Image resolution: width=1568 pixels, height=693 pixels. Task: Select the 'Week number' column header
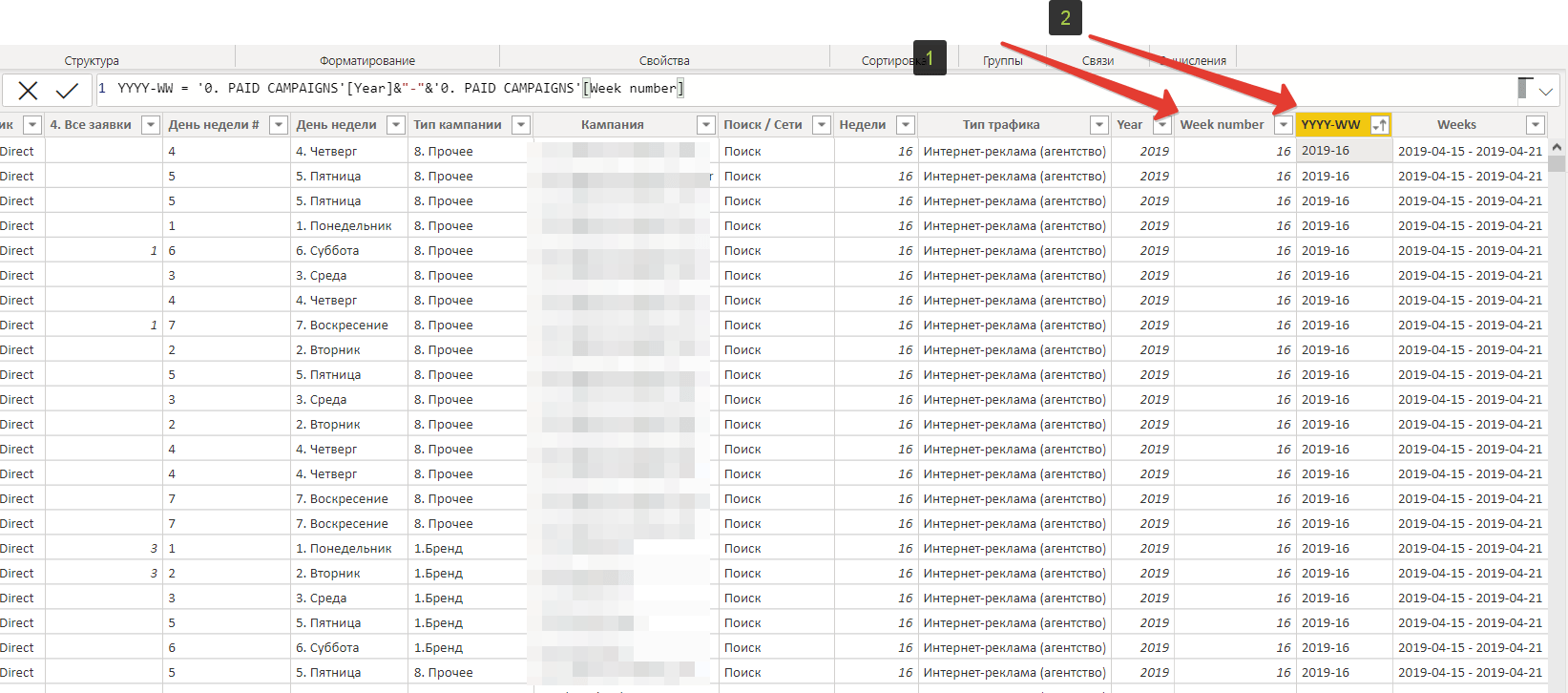(x=1222, y=125)
